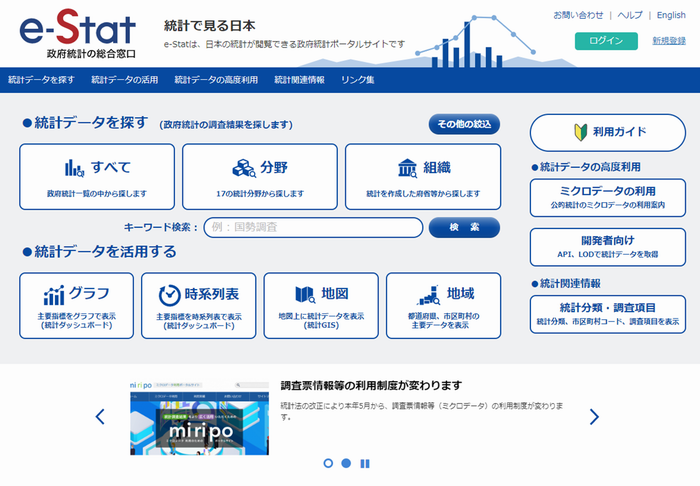Image resolution: width=700 pixels, height=486 pixels.
Task: Click 政府統計一覧の中から探します text
Action: (97, 194)
